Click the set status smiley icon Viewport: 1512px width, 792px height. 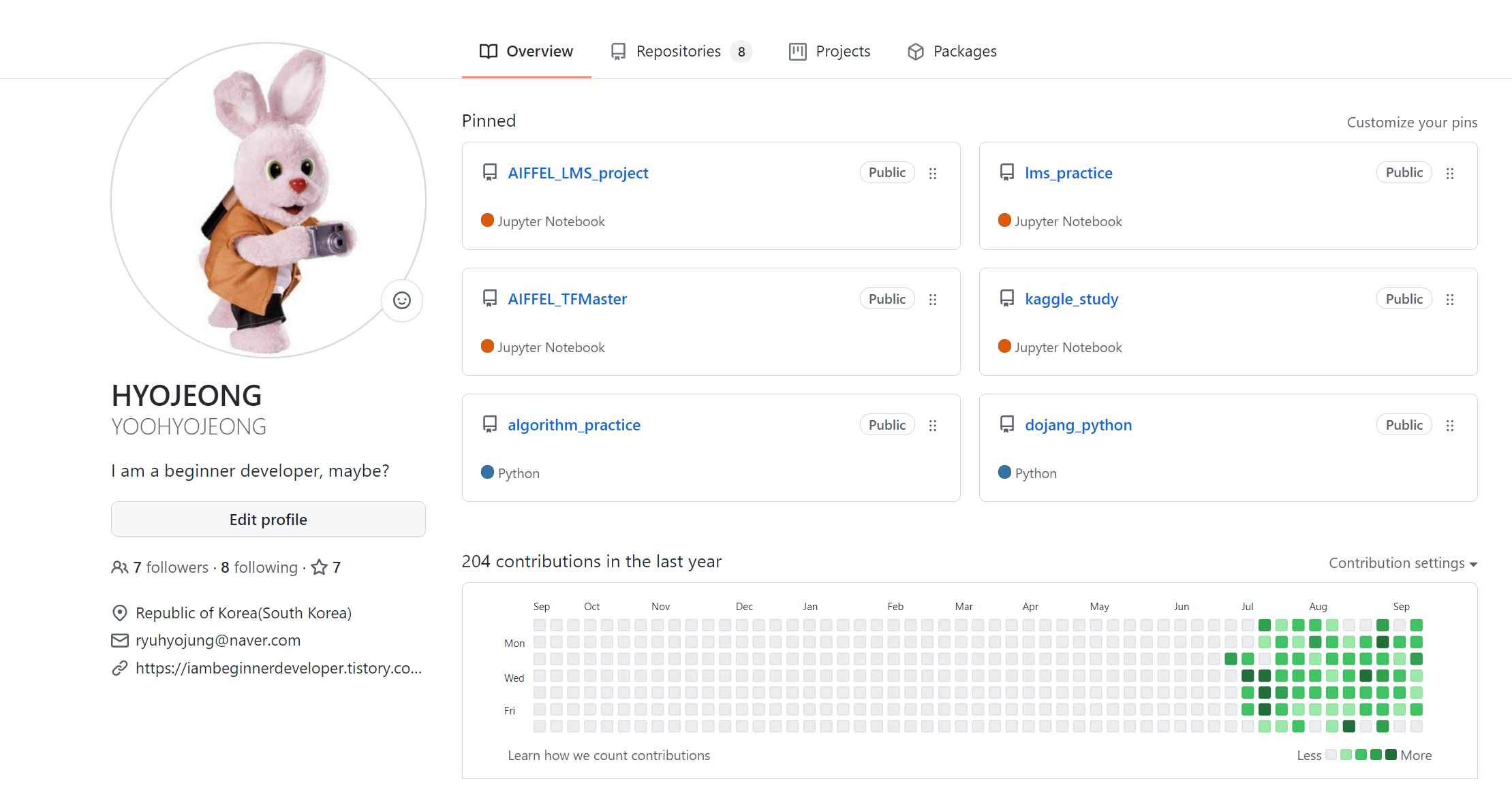pyautogui.click(x=402, y=300)
